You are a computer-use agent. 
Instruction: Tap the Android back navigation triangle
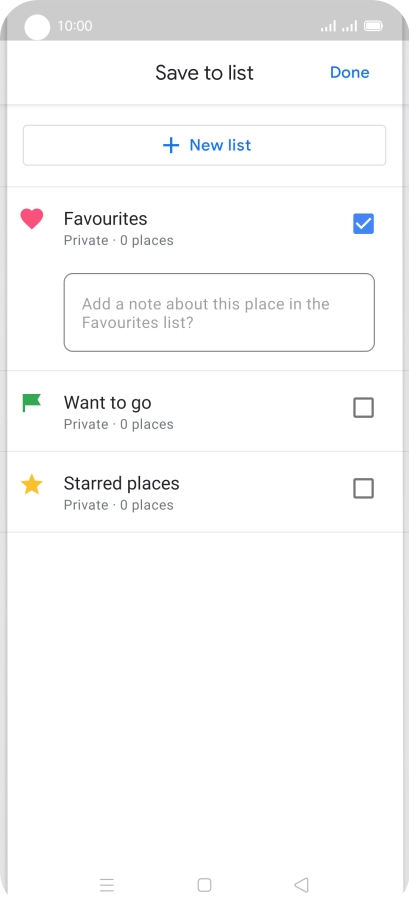pyautogui.click(x=301, y=884)
